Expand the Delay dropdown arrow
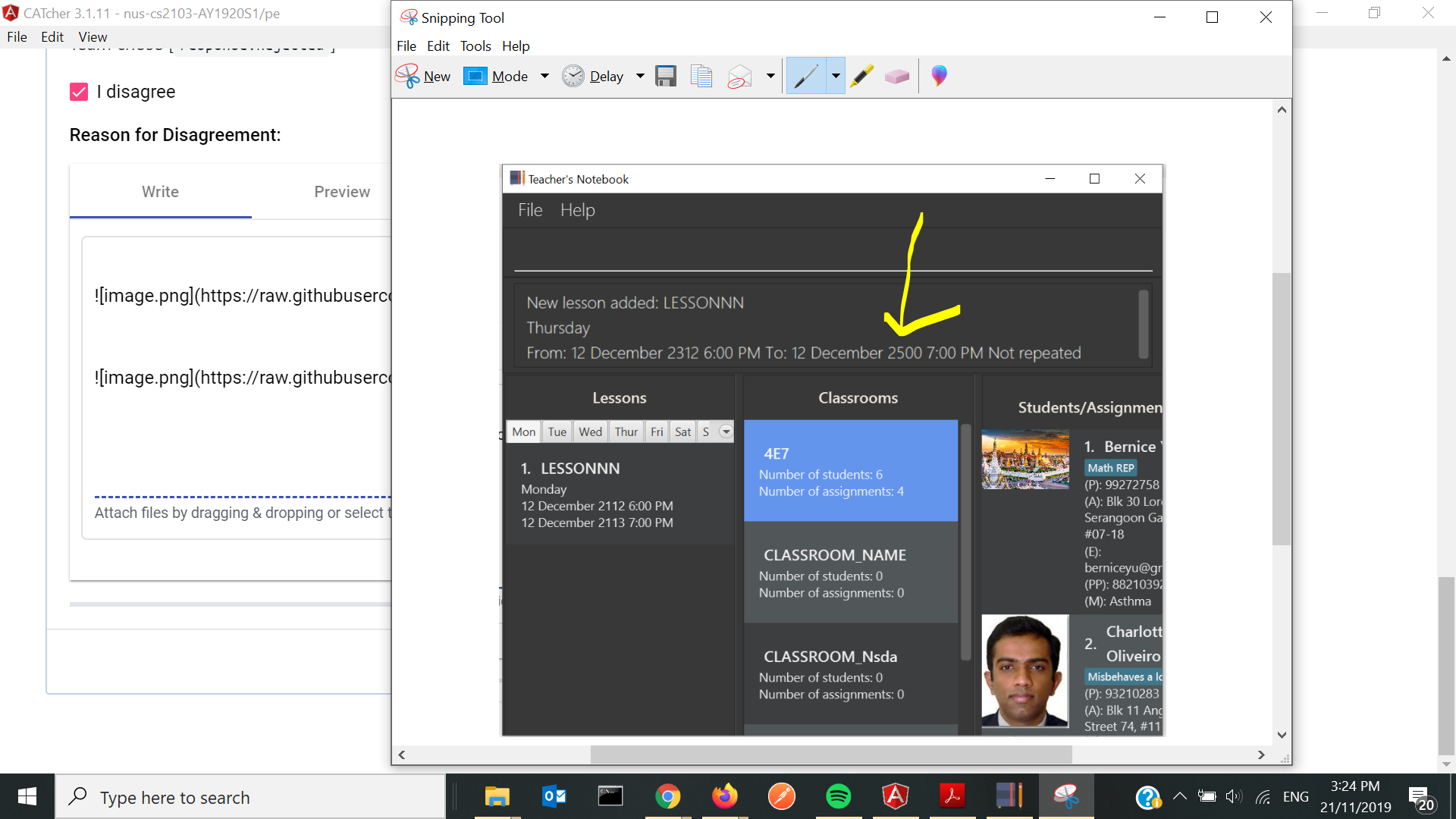1456x819 pixels. coord(640,76)
